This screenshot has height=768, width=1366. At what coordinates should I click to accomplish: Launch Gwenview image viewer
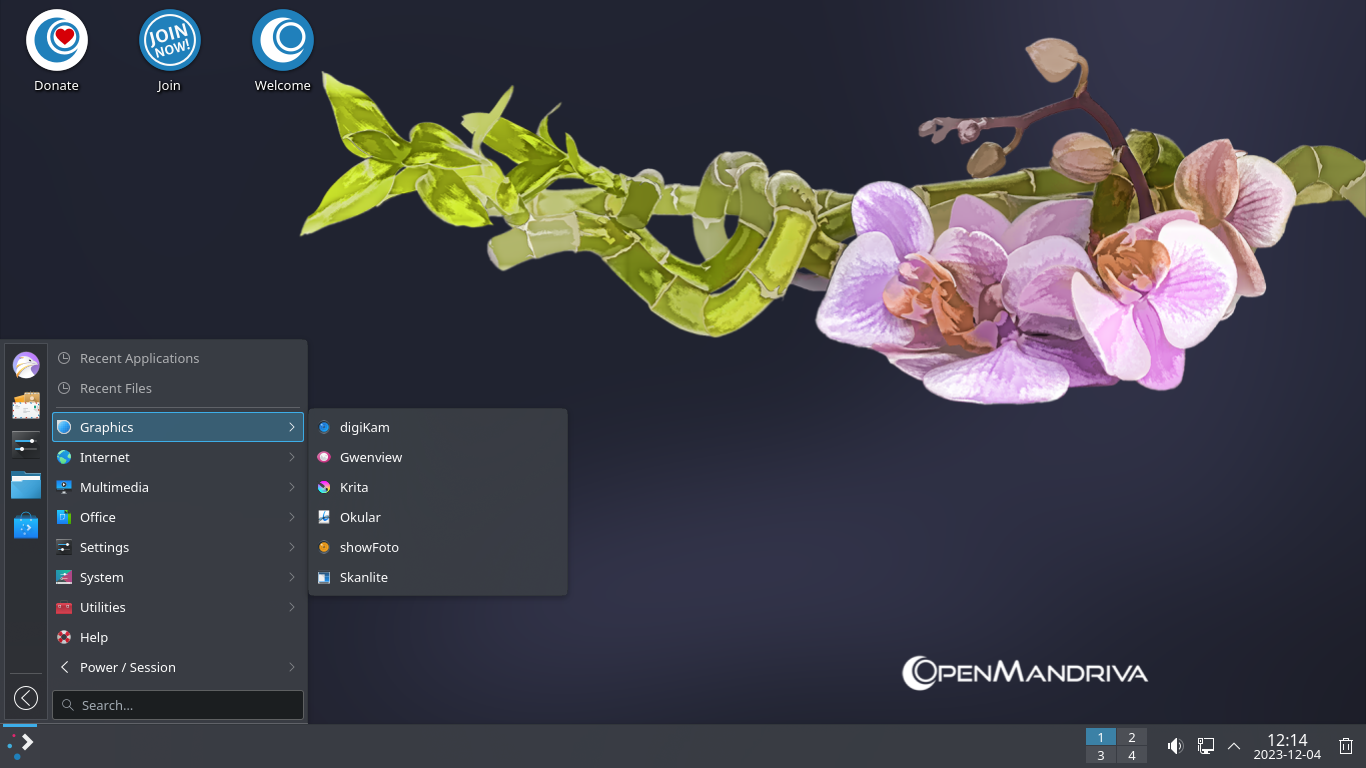438,457
